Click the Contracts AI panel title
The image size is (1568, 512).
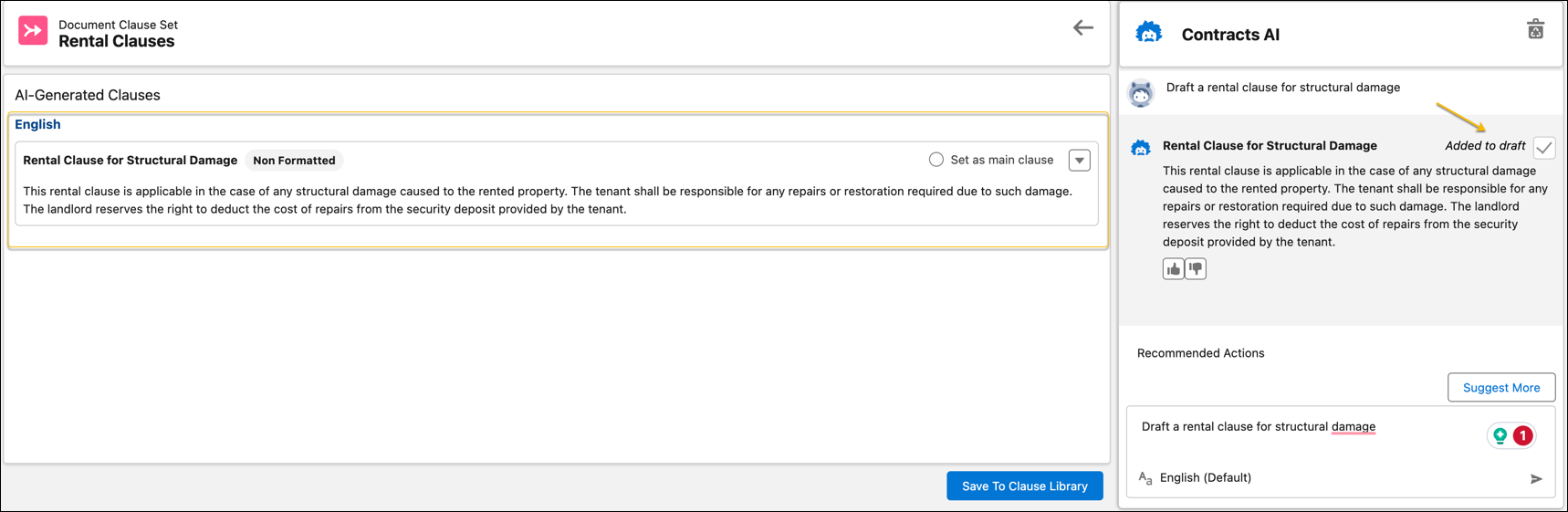[x=1230, y=35]
